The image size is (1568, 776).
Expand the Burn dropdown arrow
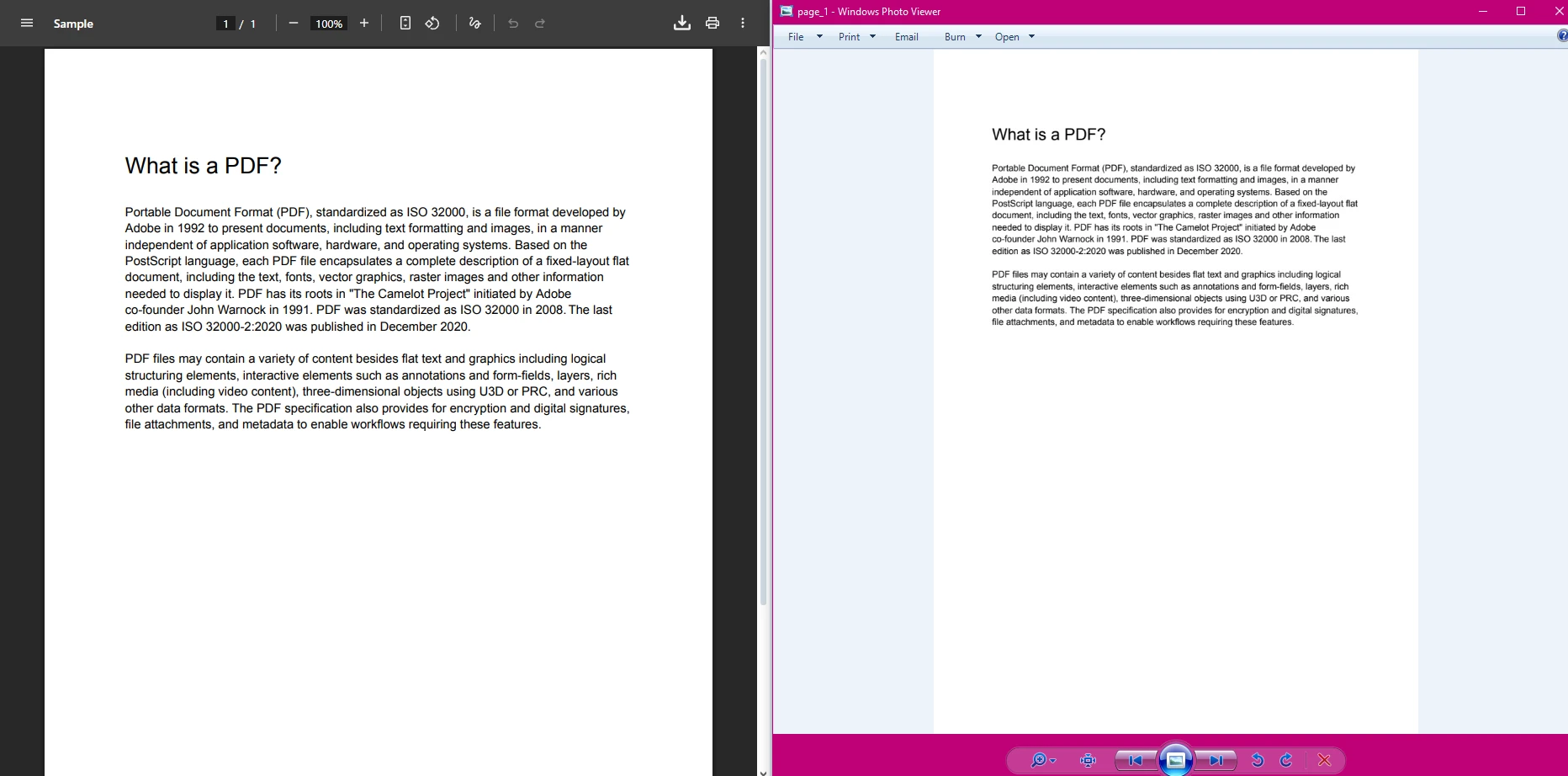[977, 36]
